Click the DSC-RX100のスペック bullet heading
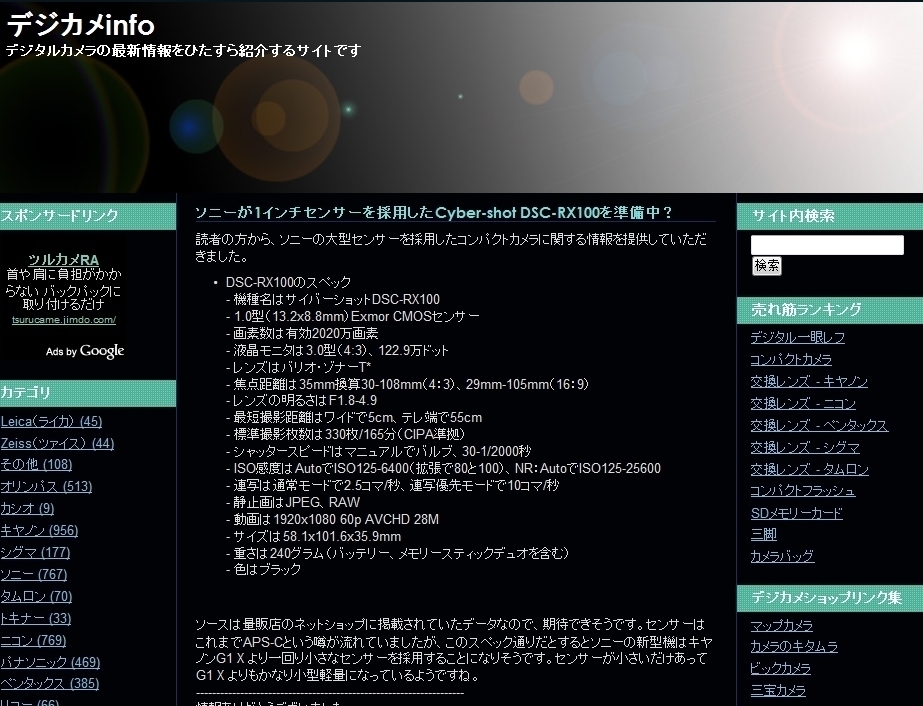 click(x=288, y=282)
